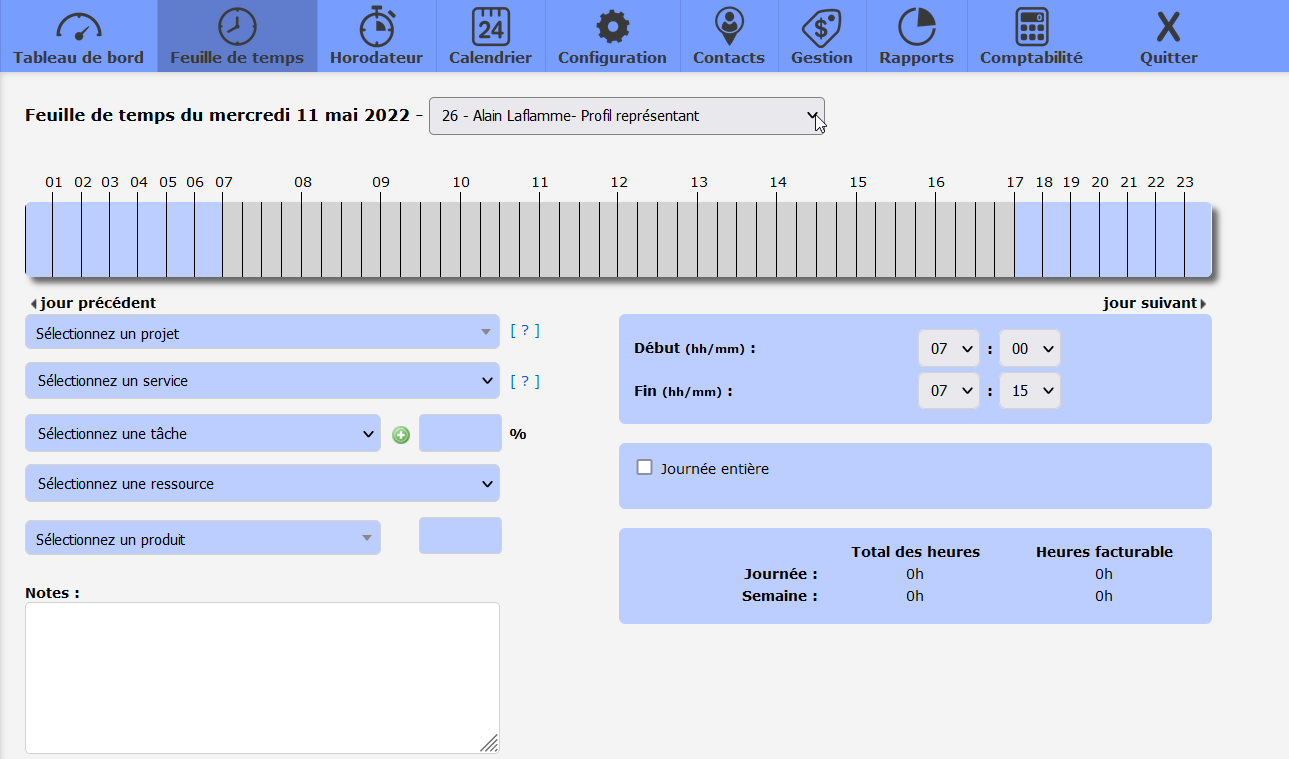
Task: Open the Tableau de bord gauge icon
Action: click(x=78, y=26)
